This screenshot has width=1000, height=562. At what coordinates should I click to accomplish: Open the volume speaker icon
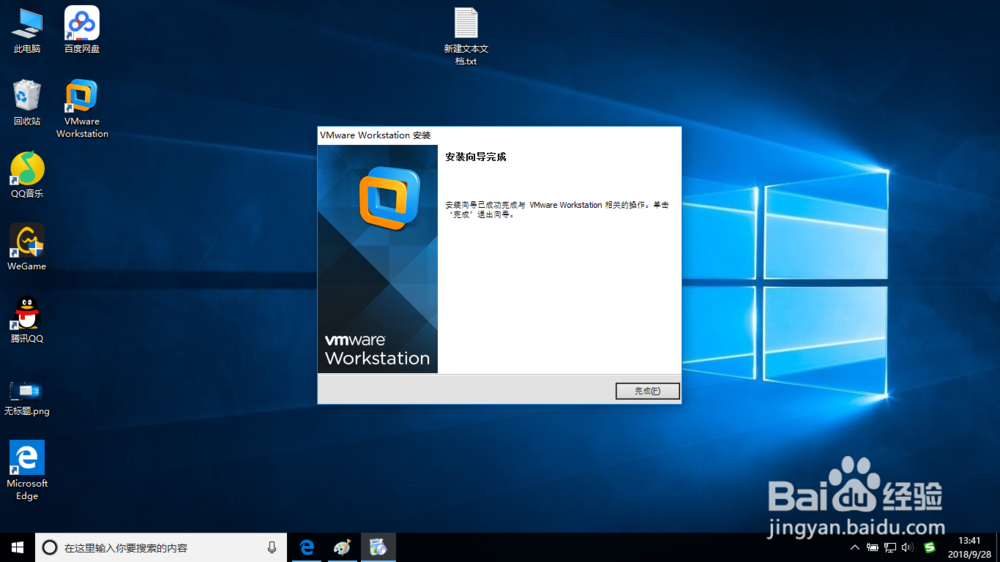[908, 547]
